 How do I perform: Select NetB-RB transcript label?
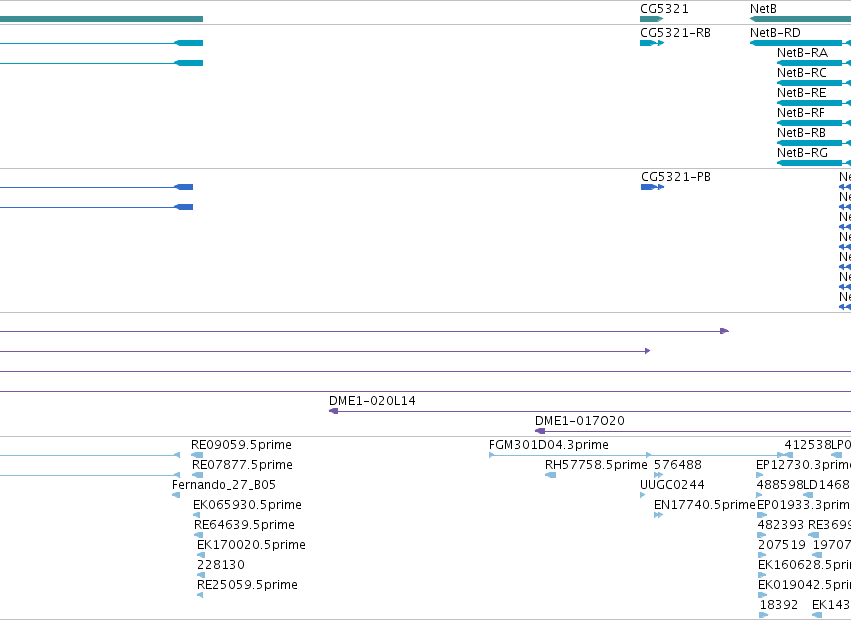pyautogui.click(x=802, y=133)
